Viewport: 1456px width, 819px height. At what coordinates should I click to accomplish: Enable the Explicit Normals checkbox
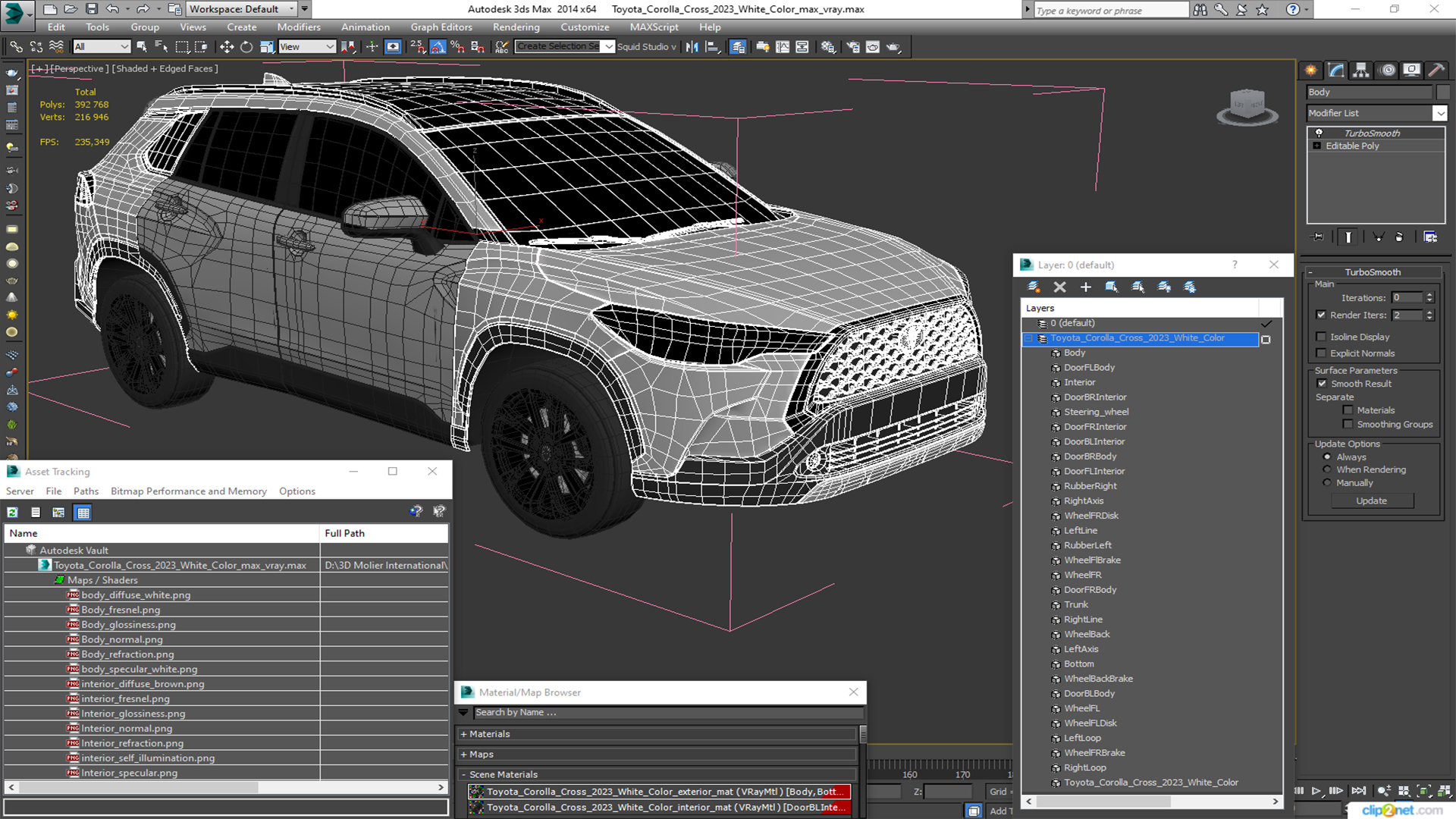(1321, 353)
